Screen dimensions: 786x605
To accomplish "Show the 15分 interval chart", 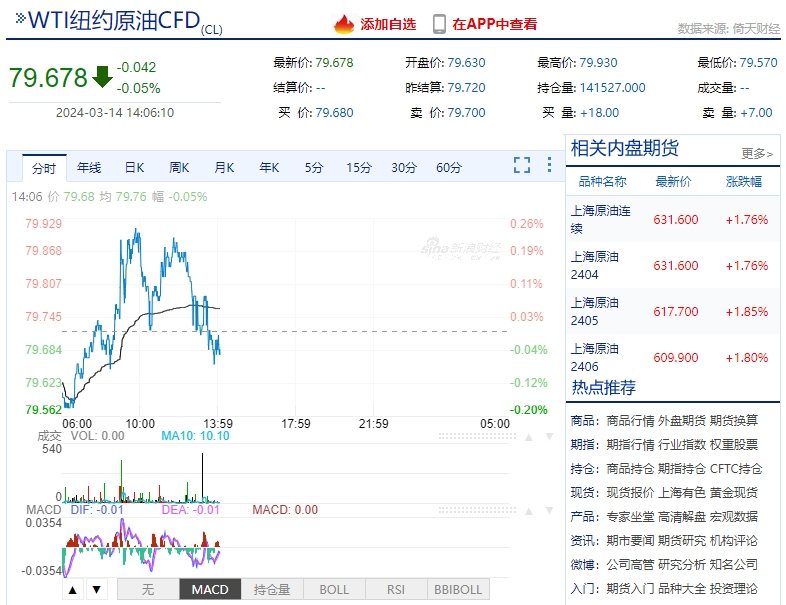I will (359, 167).
